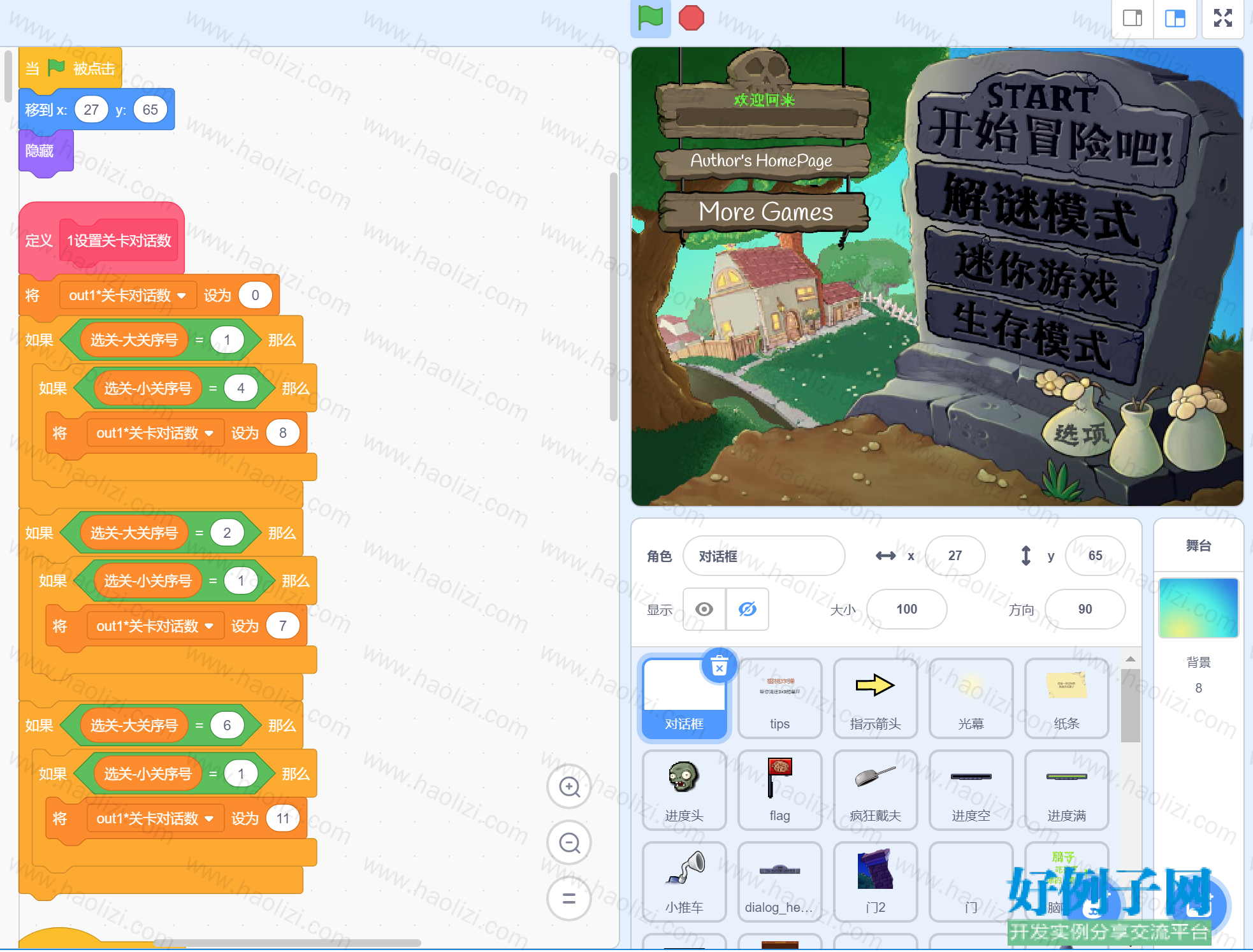Image resolution: width=1253 pixels, height=952 pixels.
Task: Zoom in the code workspace
Action: [x=569, y=787]
